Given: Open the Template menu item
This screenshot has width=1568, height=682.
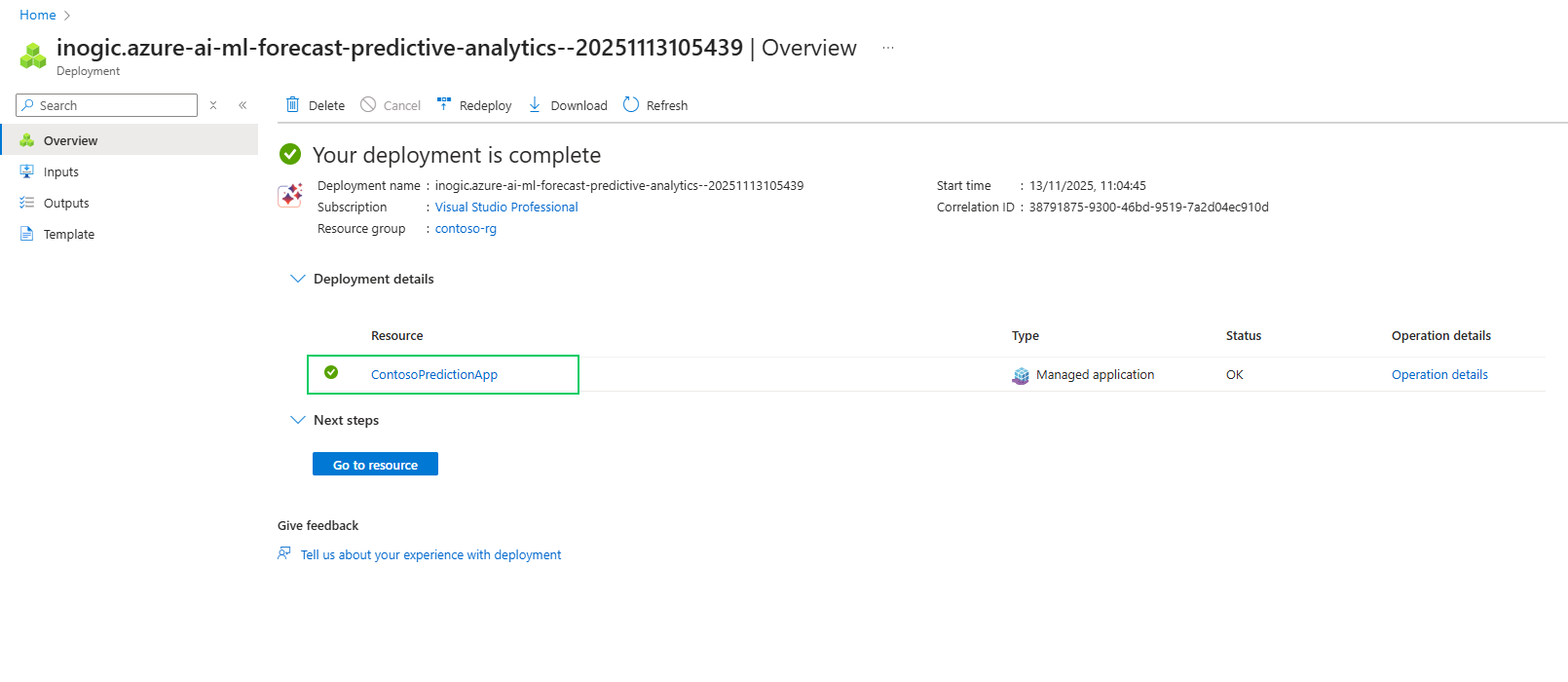Looking at the screenshot, I should (69, 235).
